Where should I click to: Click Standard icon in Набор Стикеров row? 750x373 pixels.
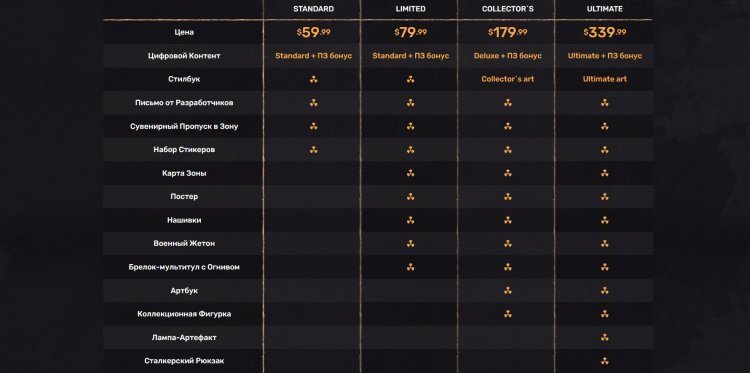click(313, 150)
